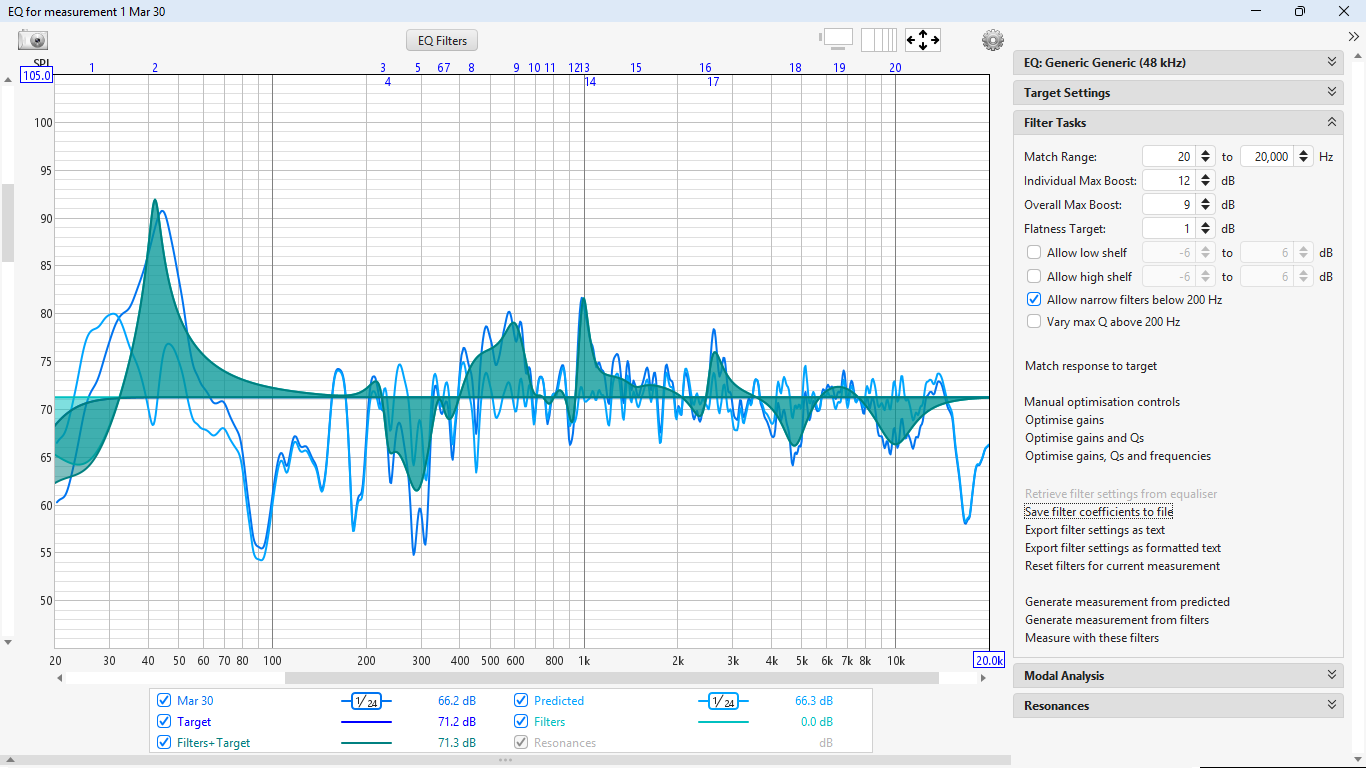Click the 20.0k frequency limit field
The width and height of the screenshot is (1366, 768).
[x=989, y=661]
